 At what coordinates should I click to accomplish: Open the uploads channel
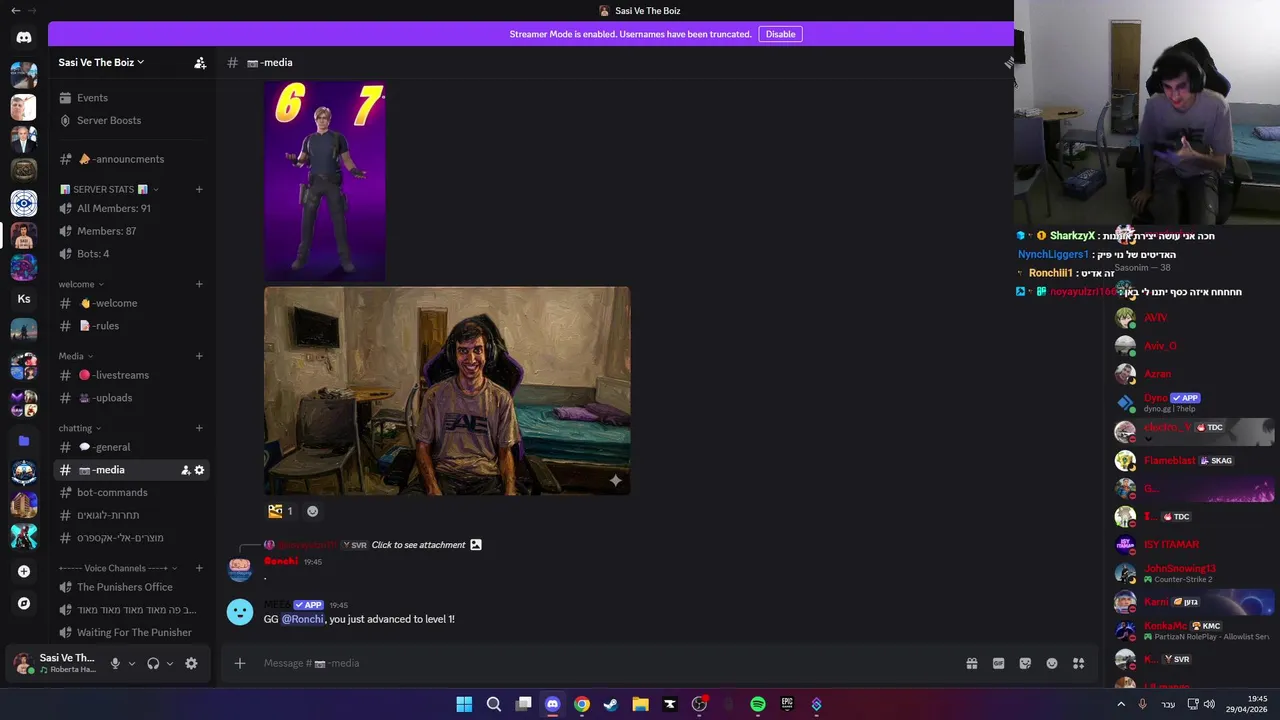pyautogui.click(x=130, y=398)
